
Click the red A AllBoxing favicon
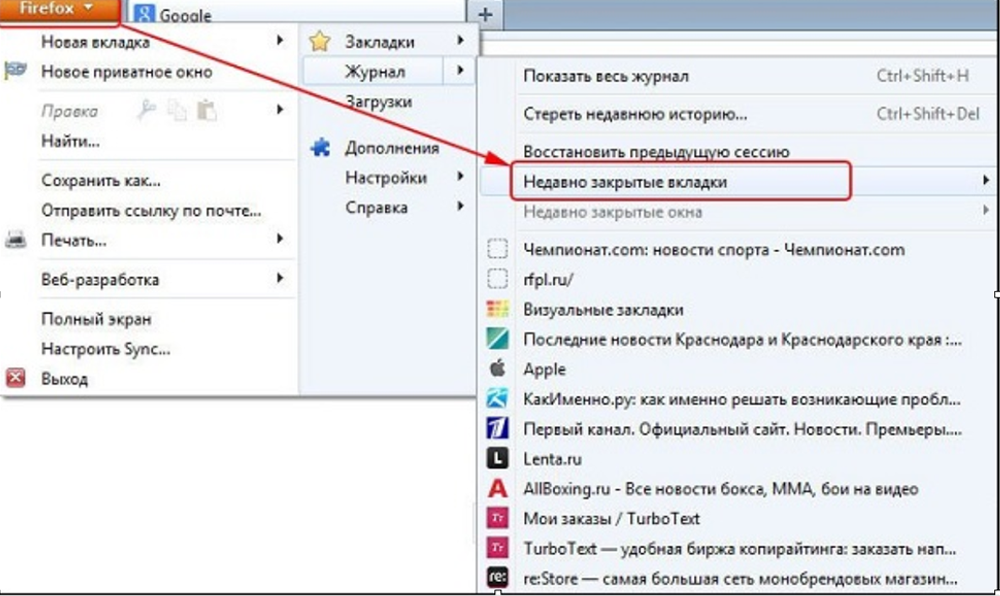pyautogui.click(x=497, y=488)
